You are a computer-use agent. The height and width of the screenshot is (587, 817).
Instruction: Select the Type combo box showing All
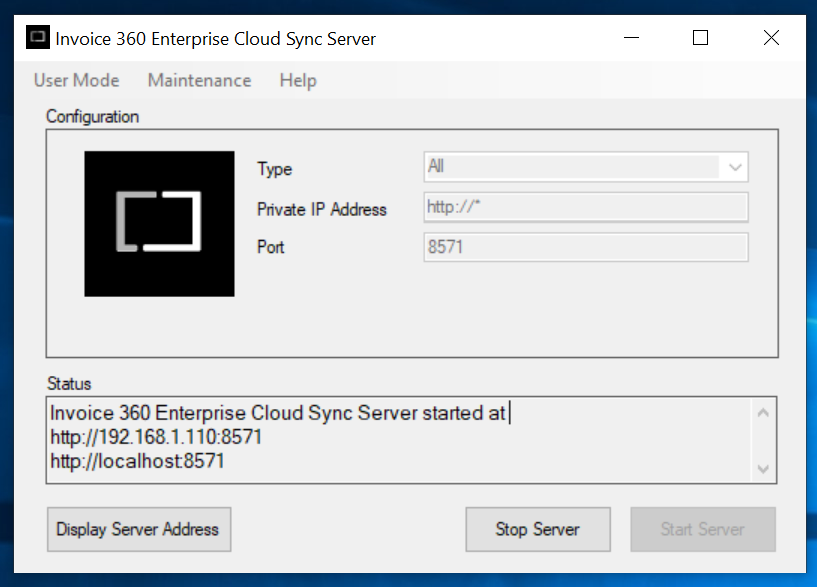[x=586, y=167]
